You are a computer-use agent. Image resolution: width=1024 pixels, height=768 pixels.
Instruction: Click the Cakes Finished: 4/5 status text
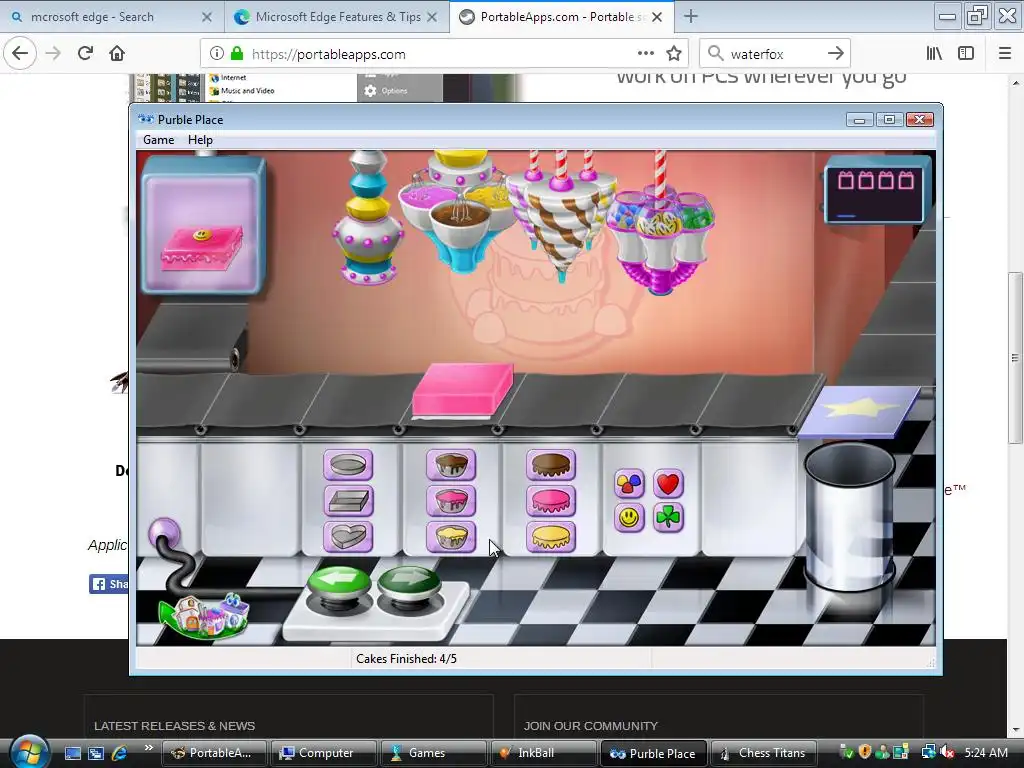click(406, 659)
